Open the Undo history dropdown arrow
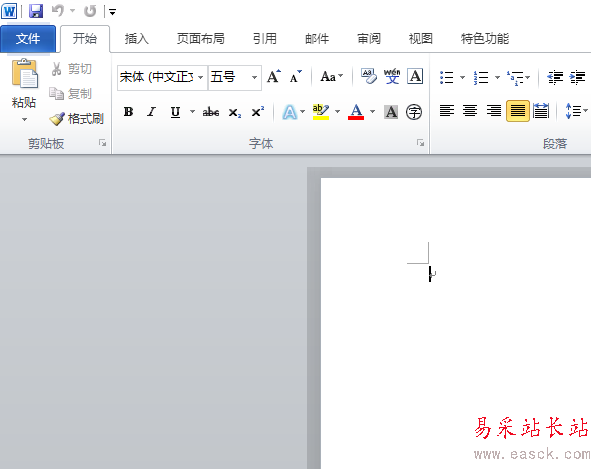591x469 pixels. coord(72,11)
